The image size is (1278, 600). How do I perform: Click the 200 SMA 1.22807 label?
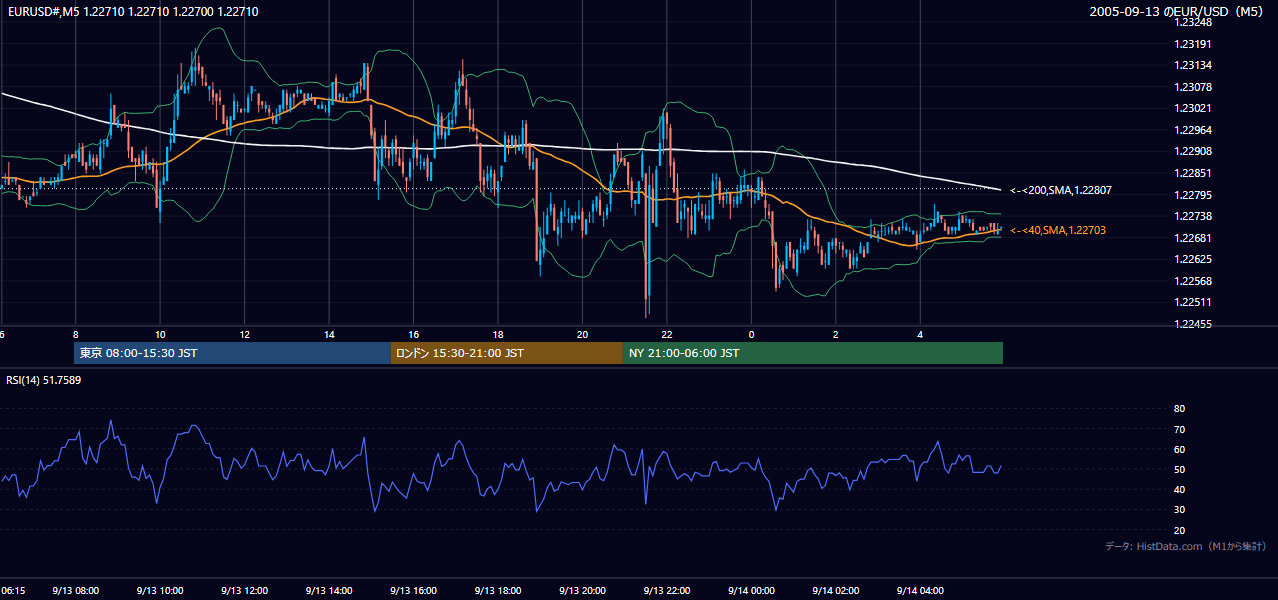pos(1061,190)
